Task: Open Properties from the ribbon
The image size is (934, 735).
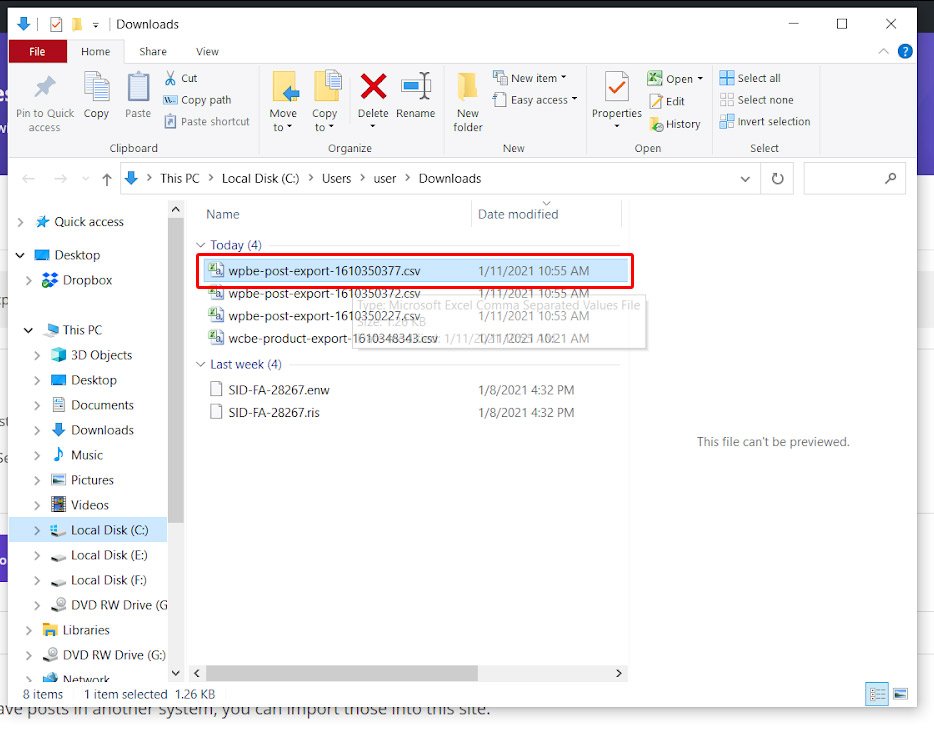Action: tap(617, 95)
